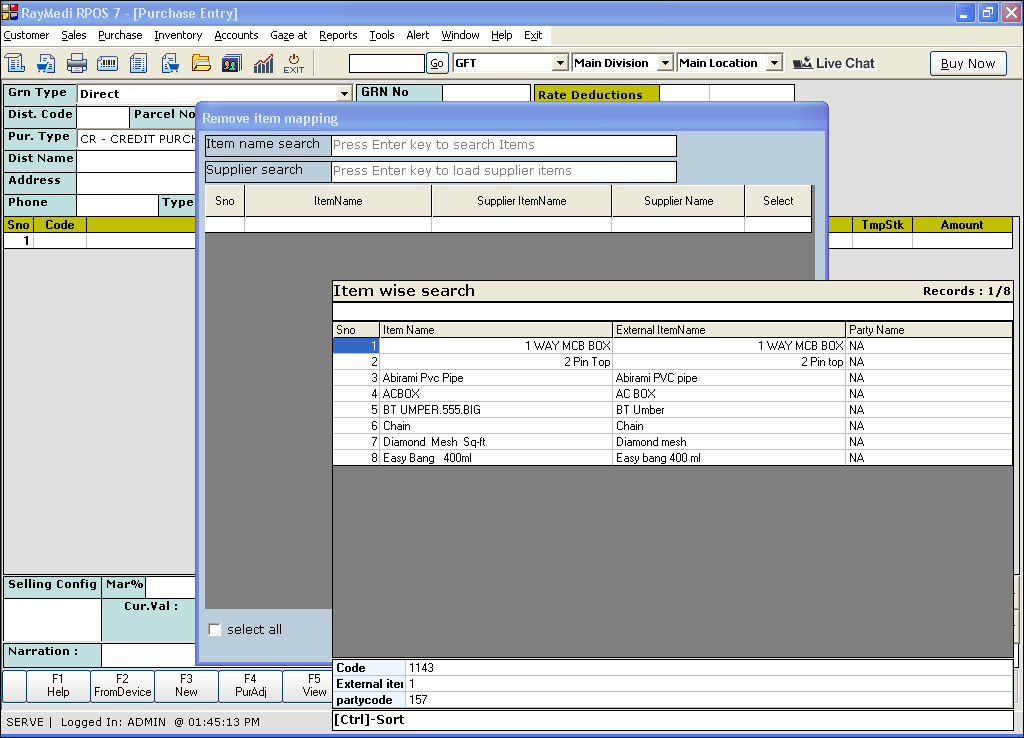Viewport: 1024px width, 738px height.
Task: Click the printer icon in toolbar
Action: [77, 63]
